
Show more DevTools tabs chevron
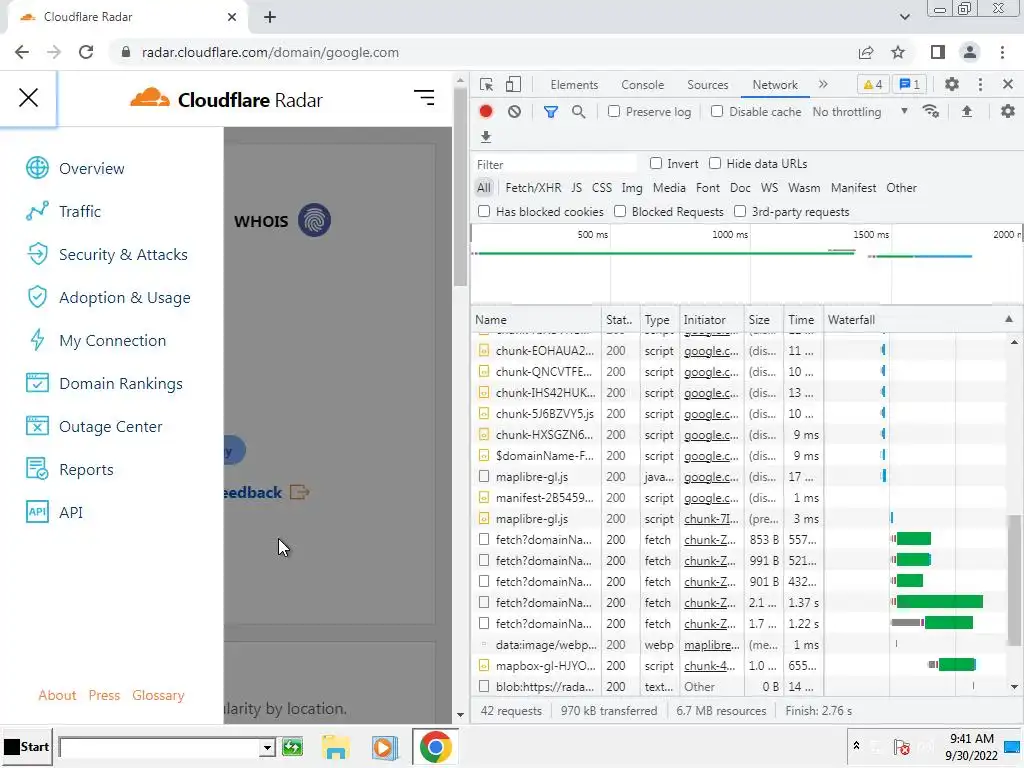click(x=823, y=84)
